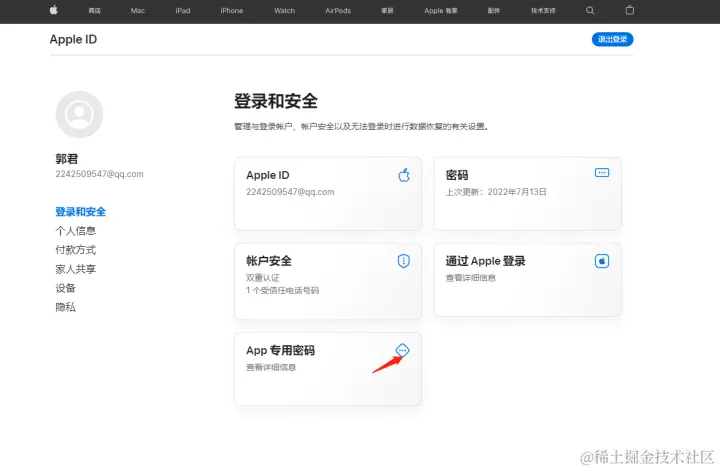Image resolution: width=720 pixels, height=471 pixels.
Task: Click the Apple ID card apple icon
Action: pyautogui.click(x=404, y=175)
